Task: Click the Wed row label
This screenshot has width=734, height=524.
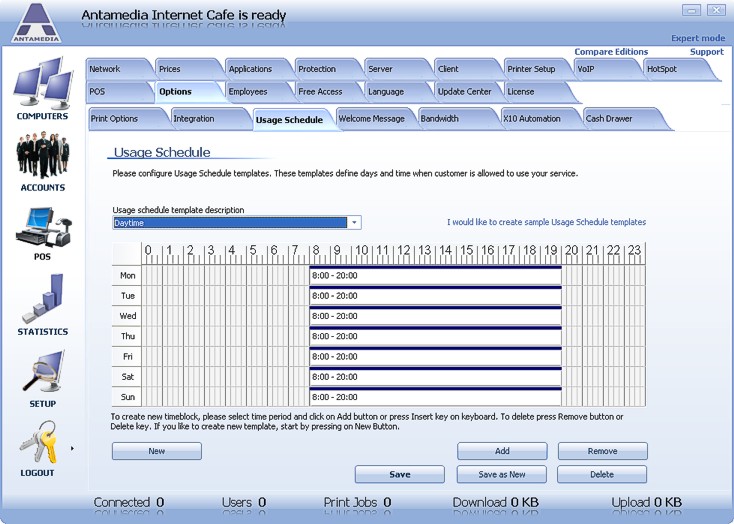Action: [127, 316]
